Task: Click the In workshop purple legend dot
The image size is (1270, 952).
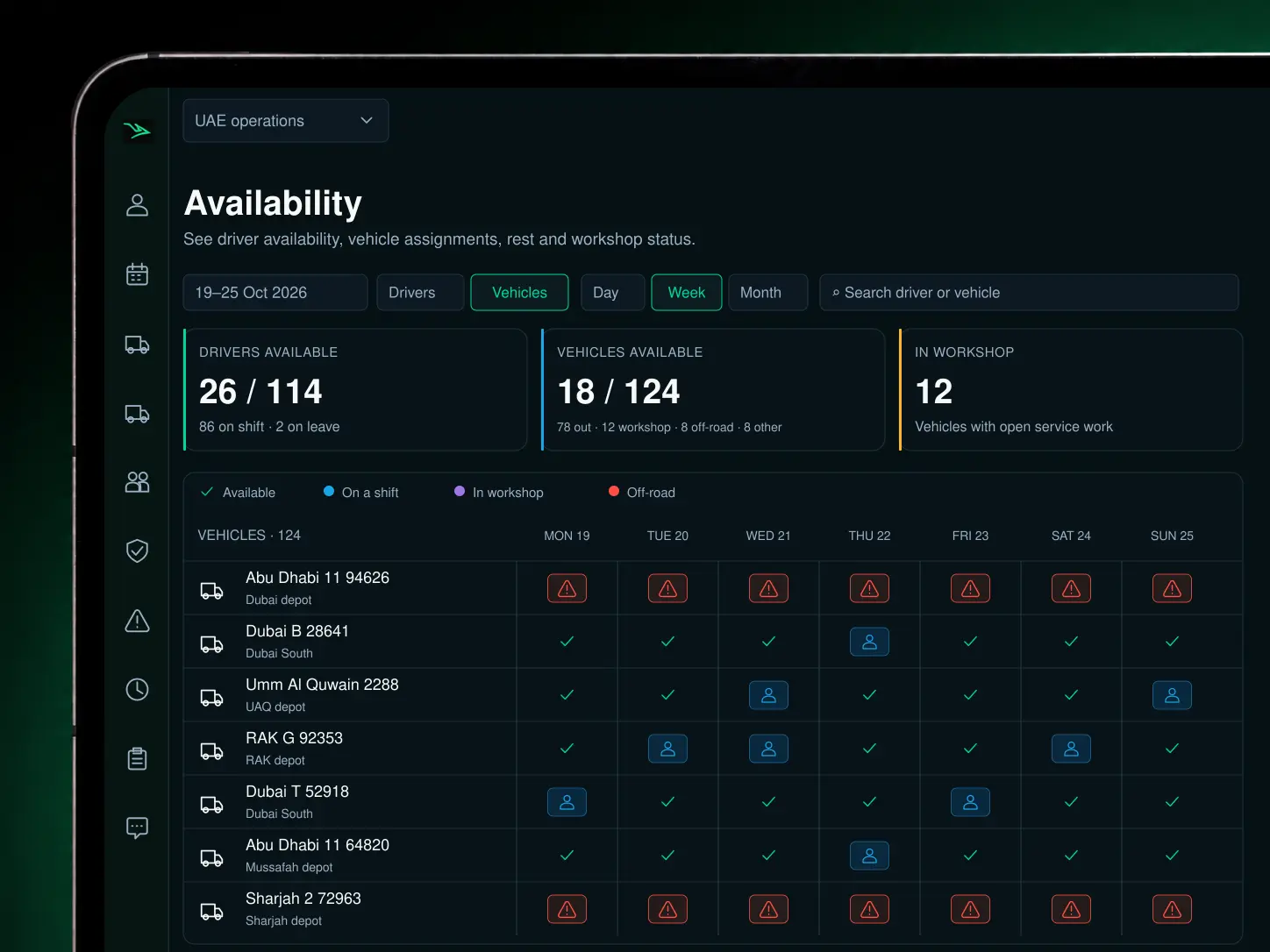Action: point(460,492)
